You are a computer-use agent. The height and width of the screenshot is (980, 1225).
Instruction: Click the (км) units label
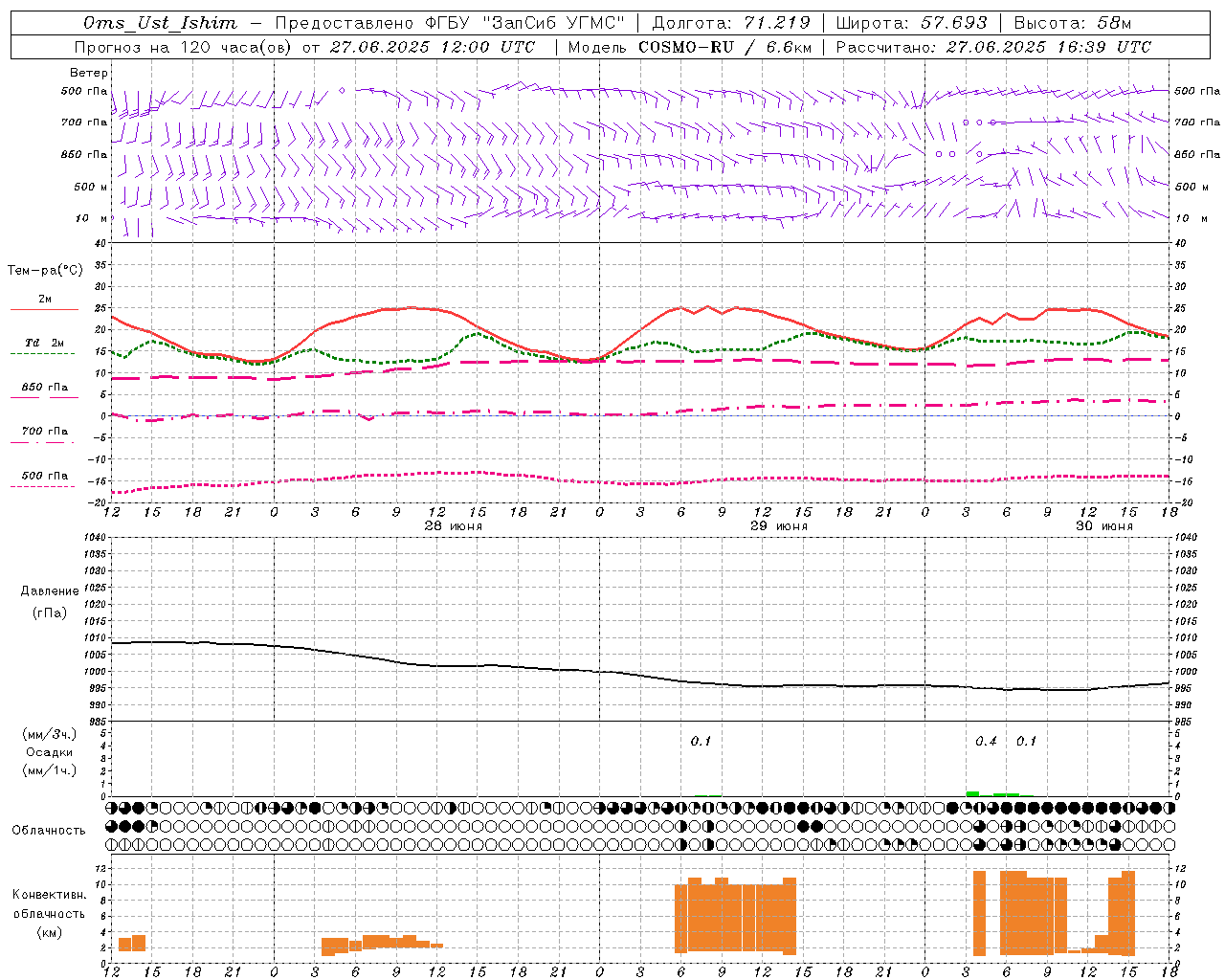[49, 931]
